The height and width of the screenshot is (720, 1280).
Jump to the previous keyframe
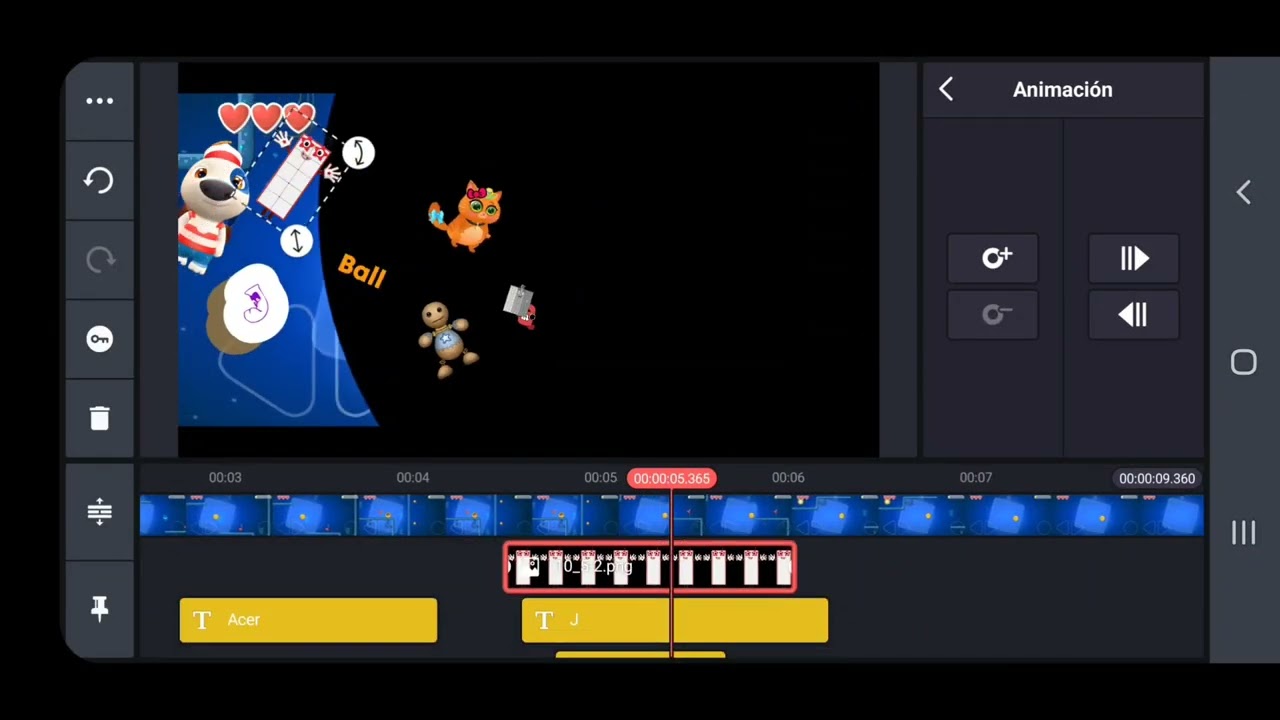point(1134,315)
